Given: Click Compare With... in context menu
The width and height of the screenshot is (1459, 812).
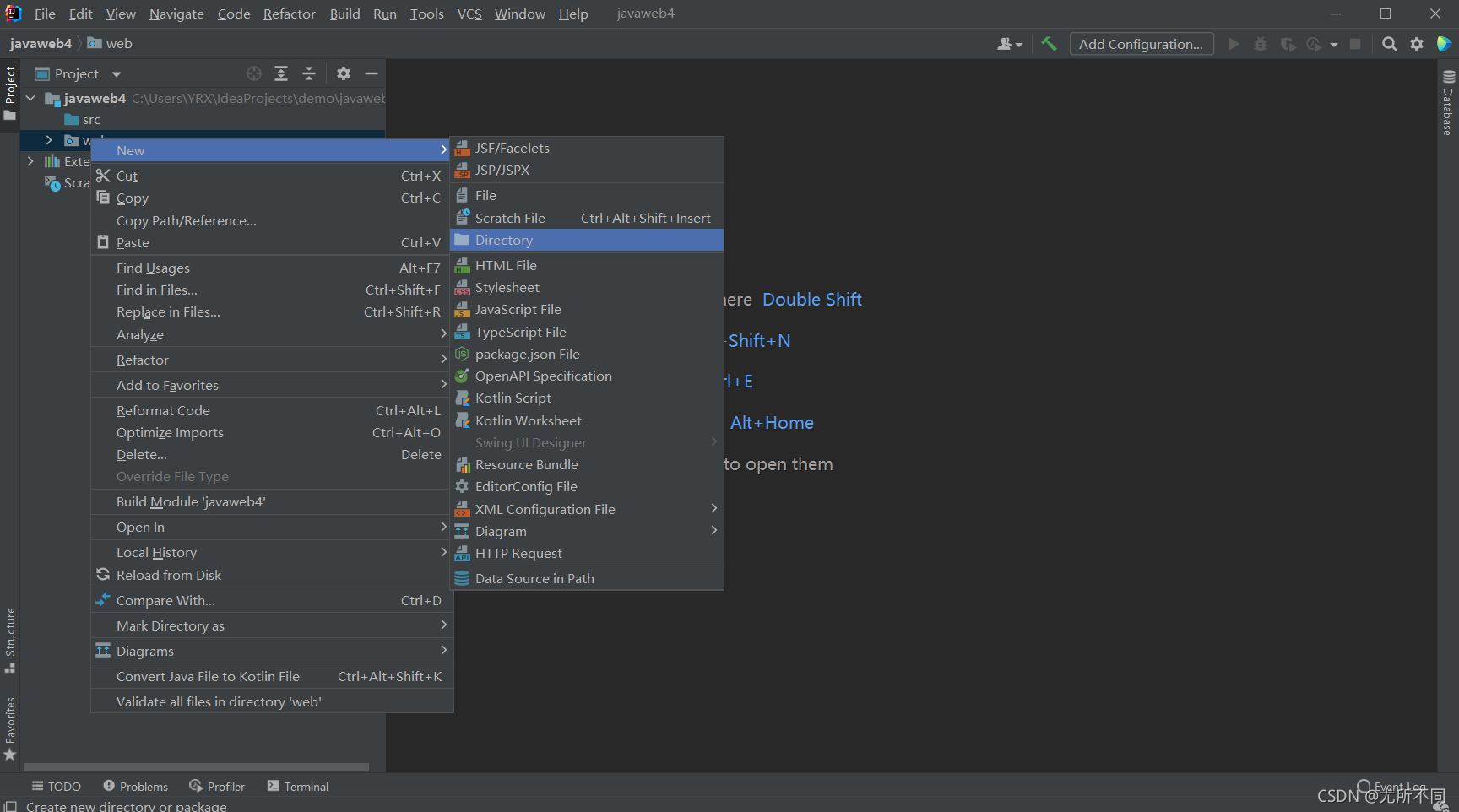Looking at the screenshot, I should pyautogui.click(x=272, y=600).
